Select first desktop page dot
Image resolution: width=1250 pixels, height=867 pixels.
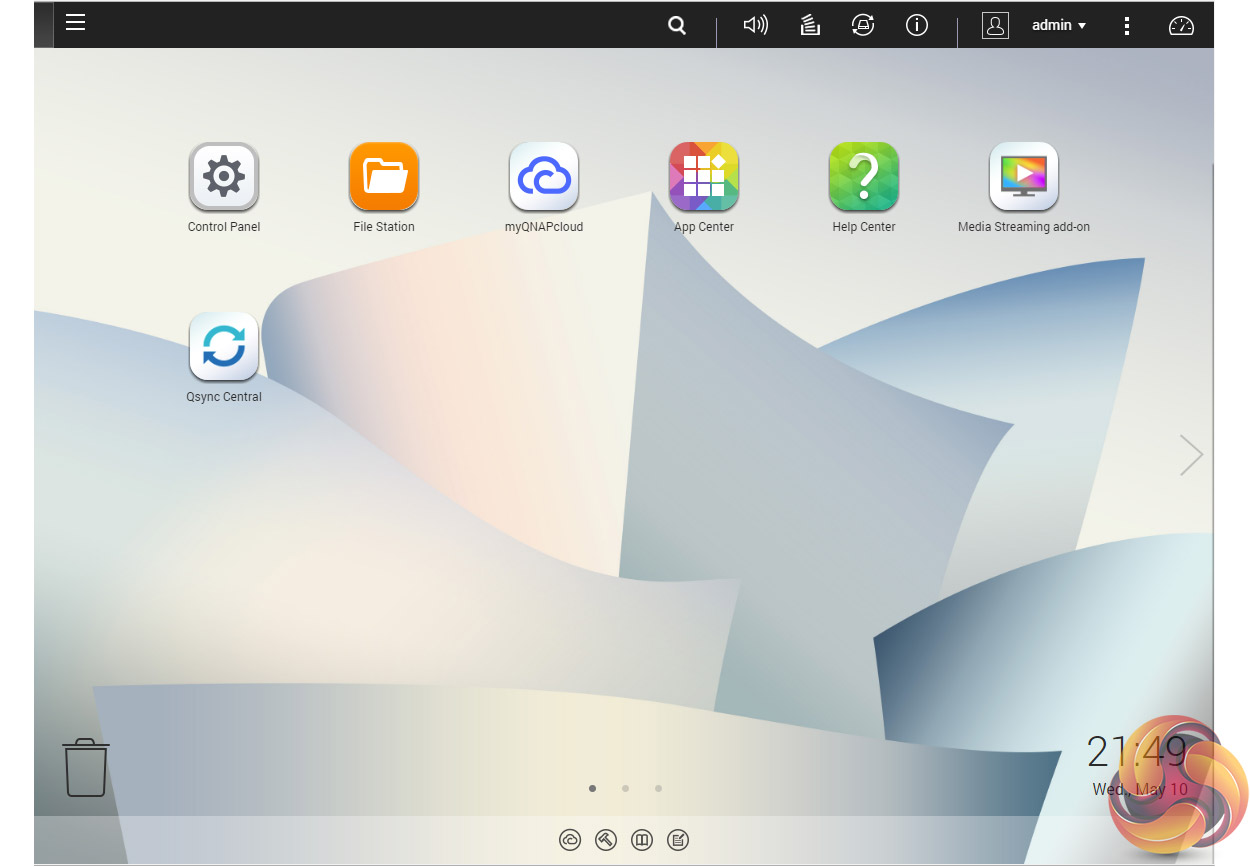pos(592,788)
